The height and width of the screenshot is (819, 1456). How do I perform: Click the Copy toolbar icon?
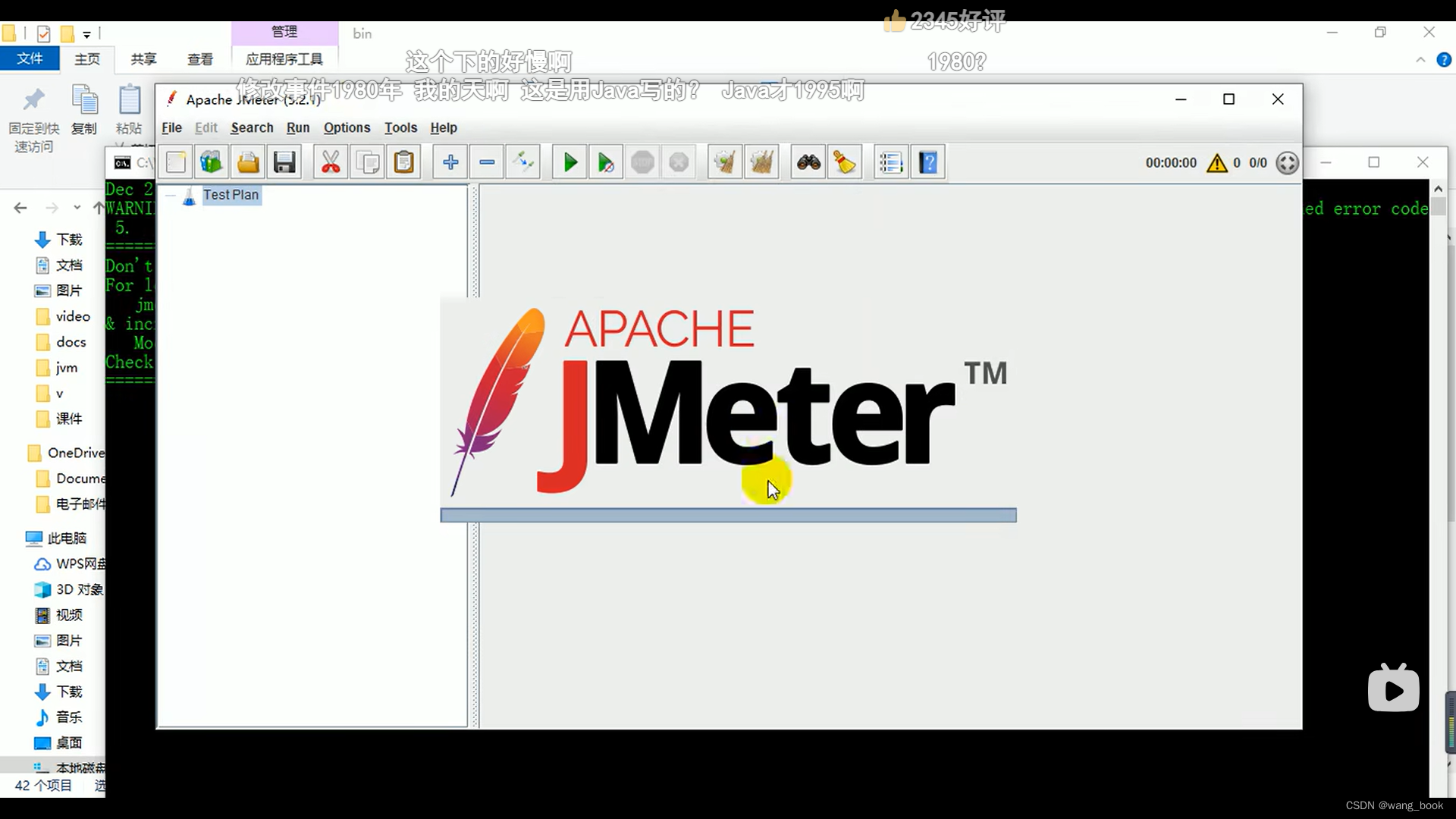[368, 162]
